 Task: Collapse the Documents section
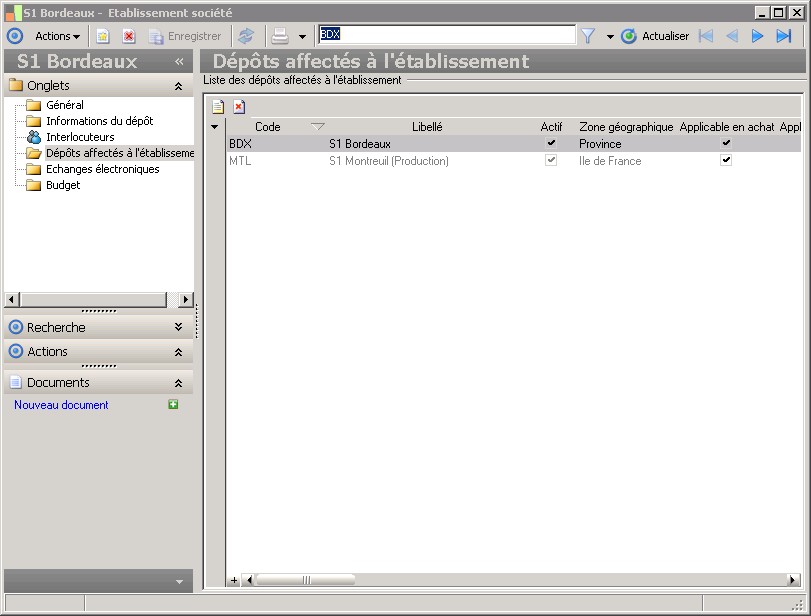(178, 383)
